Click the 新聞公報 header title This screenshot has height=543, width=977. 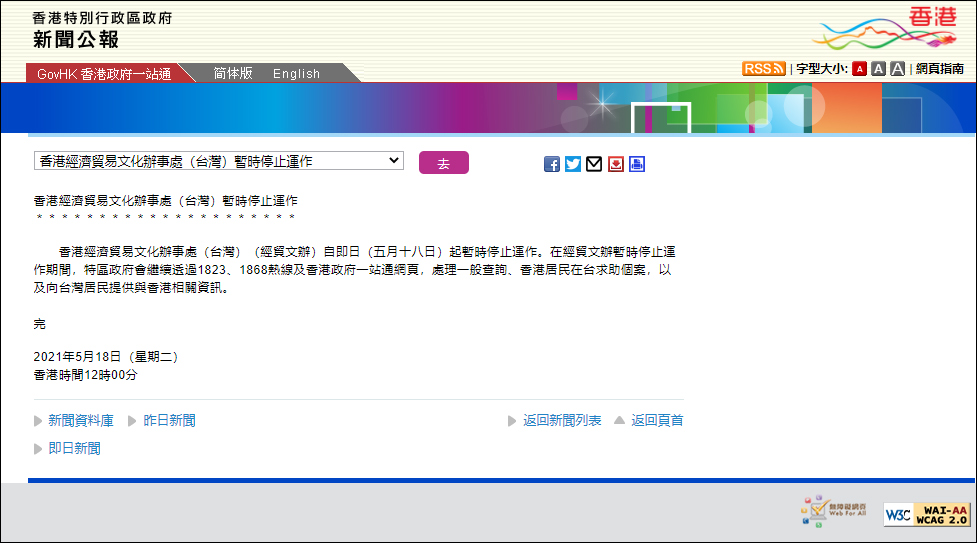coord(75,39)
